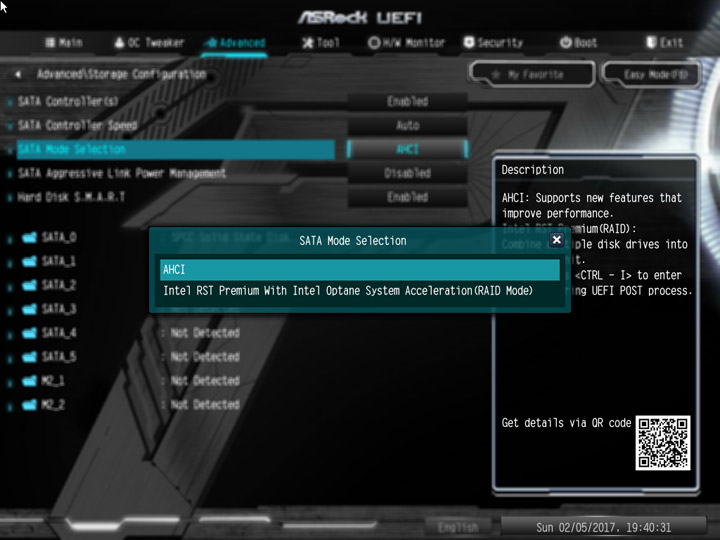Click the Security tab shield icon
The image size is (720, 540).
click(469, 42)
